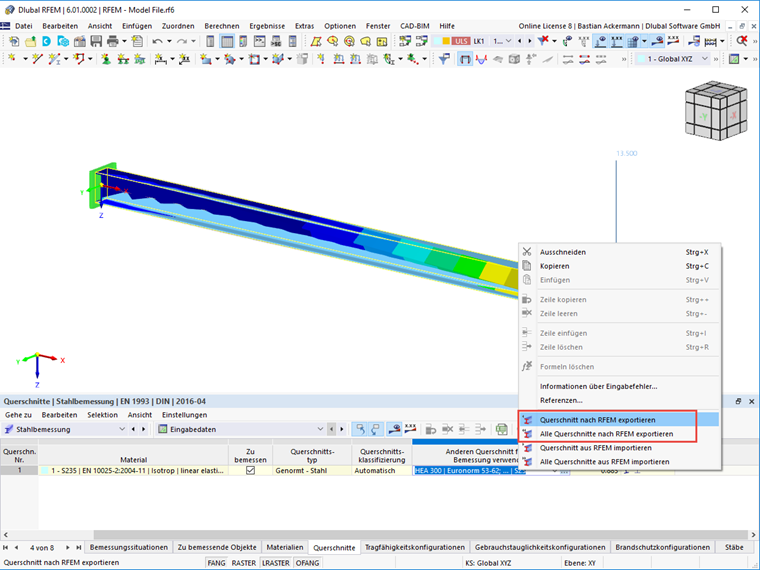This screenshot has width=760, height=570.
Task: Click the ULS design situation button
Action: tap(461, 41)
